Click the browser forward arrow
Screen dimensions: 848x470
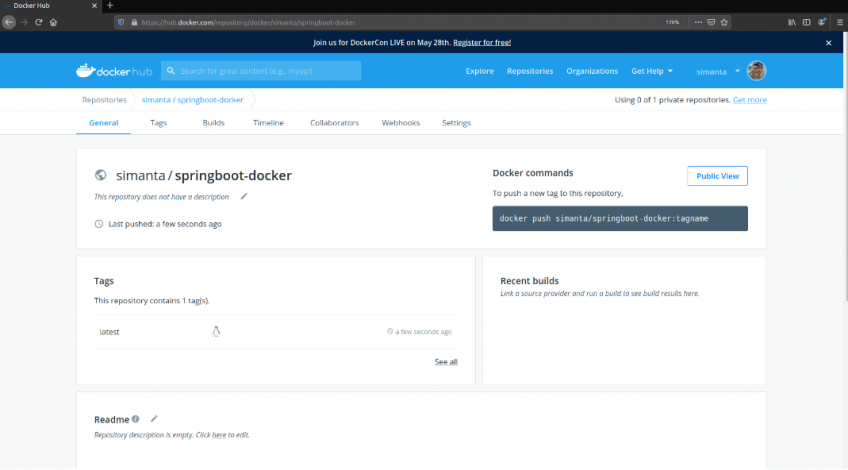tap(24, 22)
